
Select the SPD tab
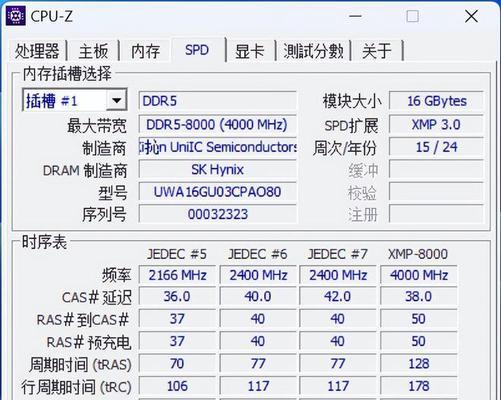click(197, 50)
